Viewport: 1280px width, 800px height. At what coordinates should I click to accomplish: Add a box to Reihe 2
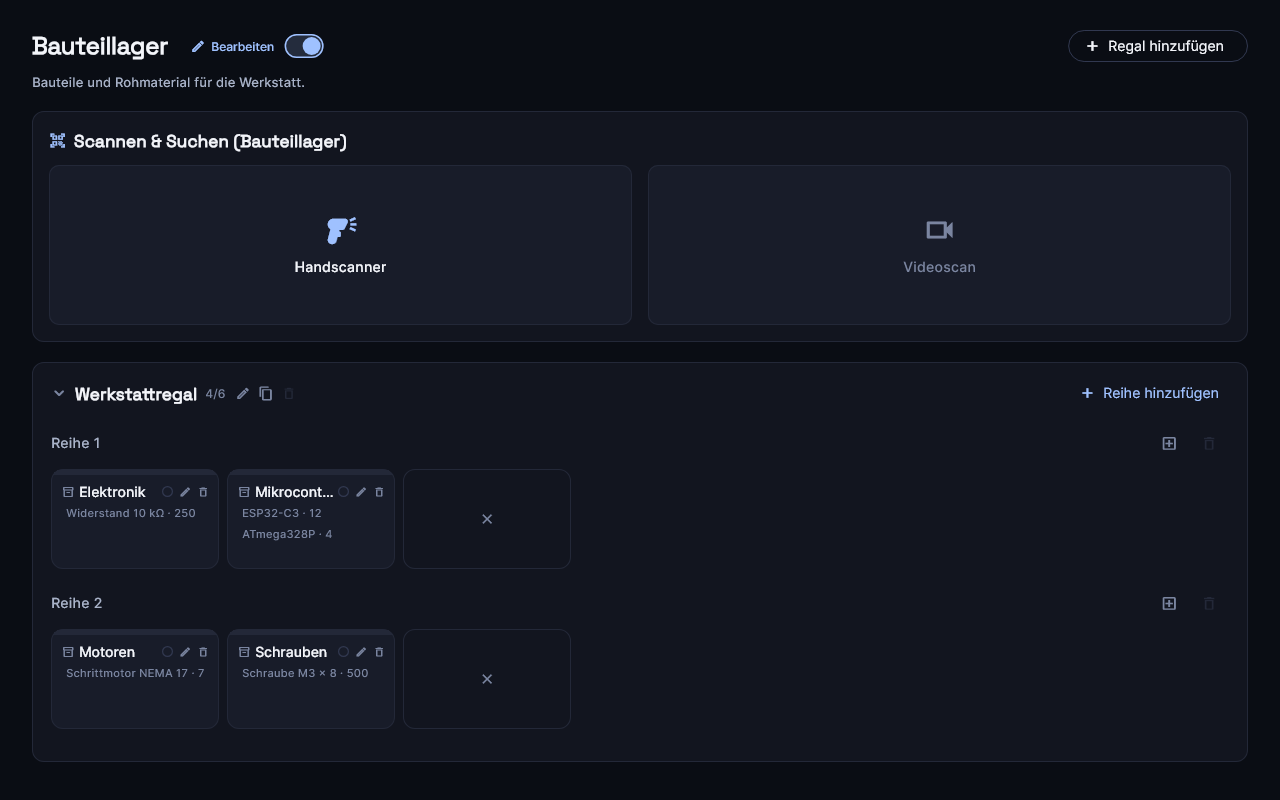click(x=1169, y=603)
